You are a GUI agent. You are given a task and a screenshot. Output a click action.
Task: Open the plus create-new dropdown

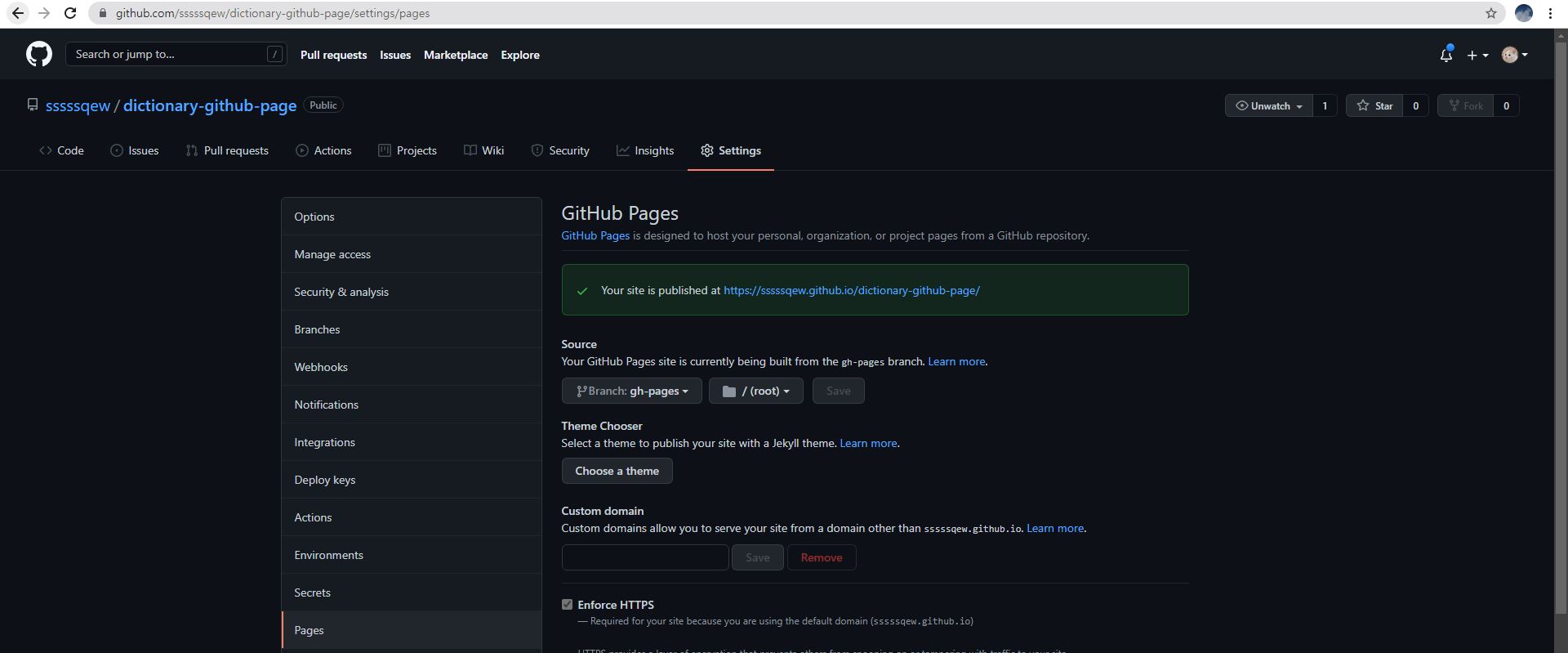pos(1477,55)
